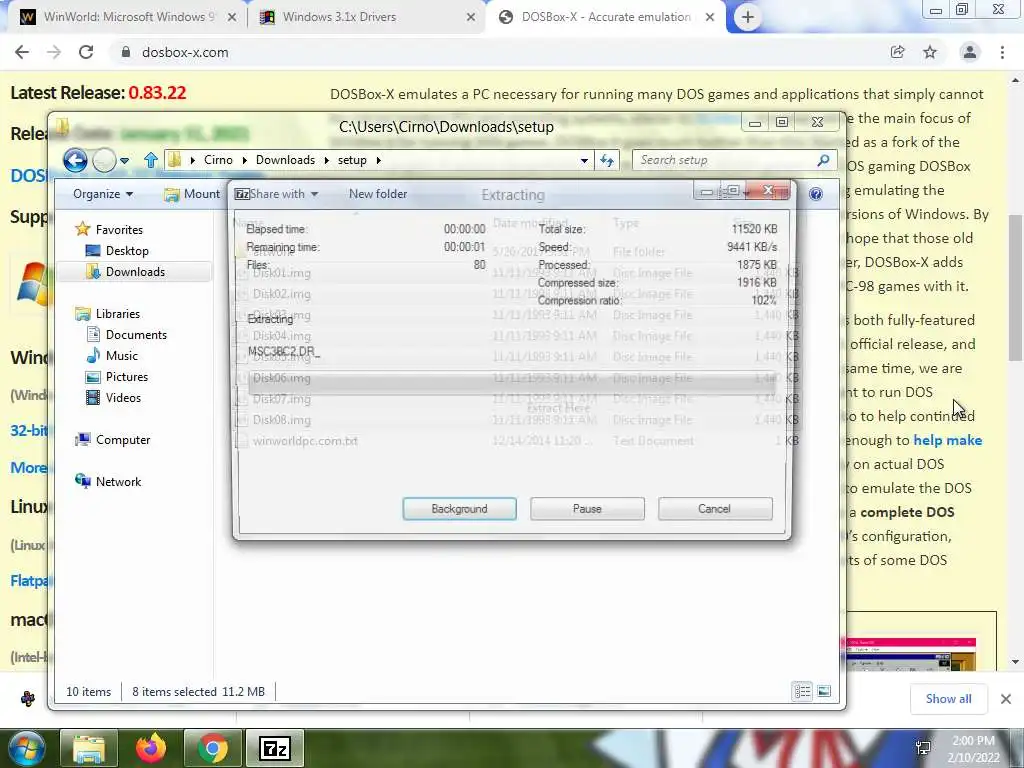1024x768 pixels.
Task: Switch Explorer to details view icon
Action: tap(803, 691)
